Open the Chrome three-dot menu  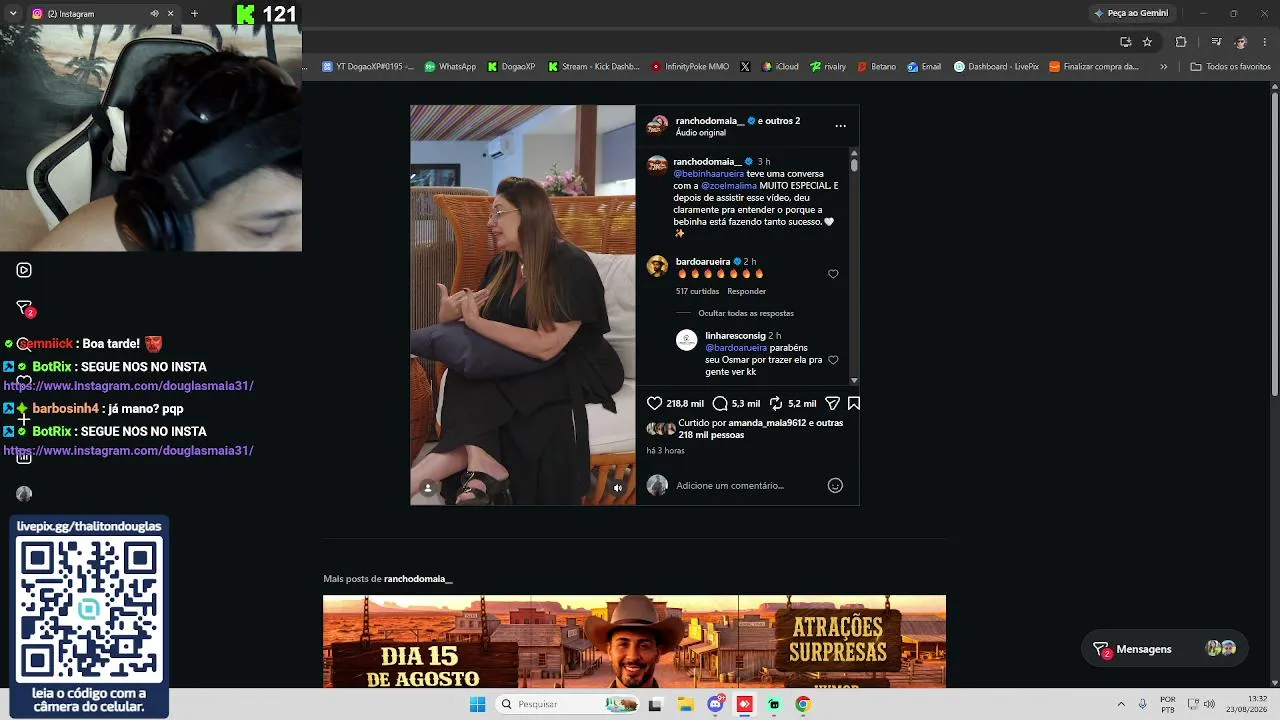click(x=1265, y=42)
